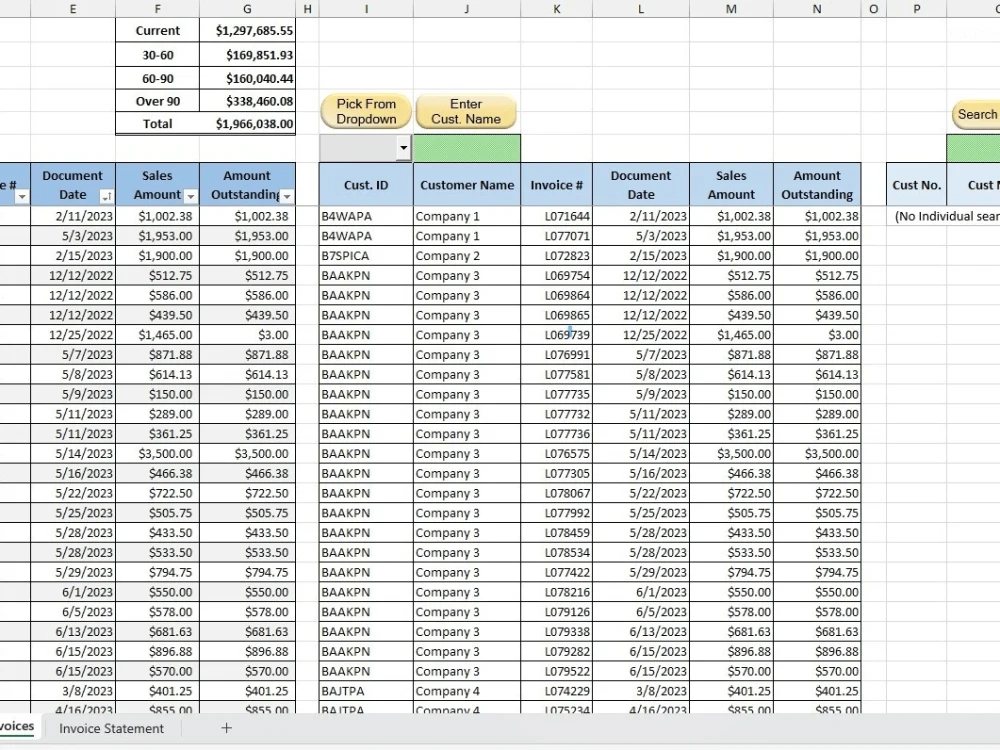Select date 5/14/2023 in column E
The image size is (1000, 750).
73,453
